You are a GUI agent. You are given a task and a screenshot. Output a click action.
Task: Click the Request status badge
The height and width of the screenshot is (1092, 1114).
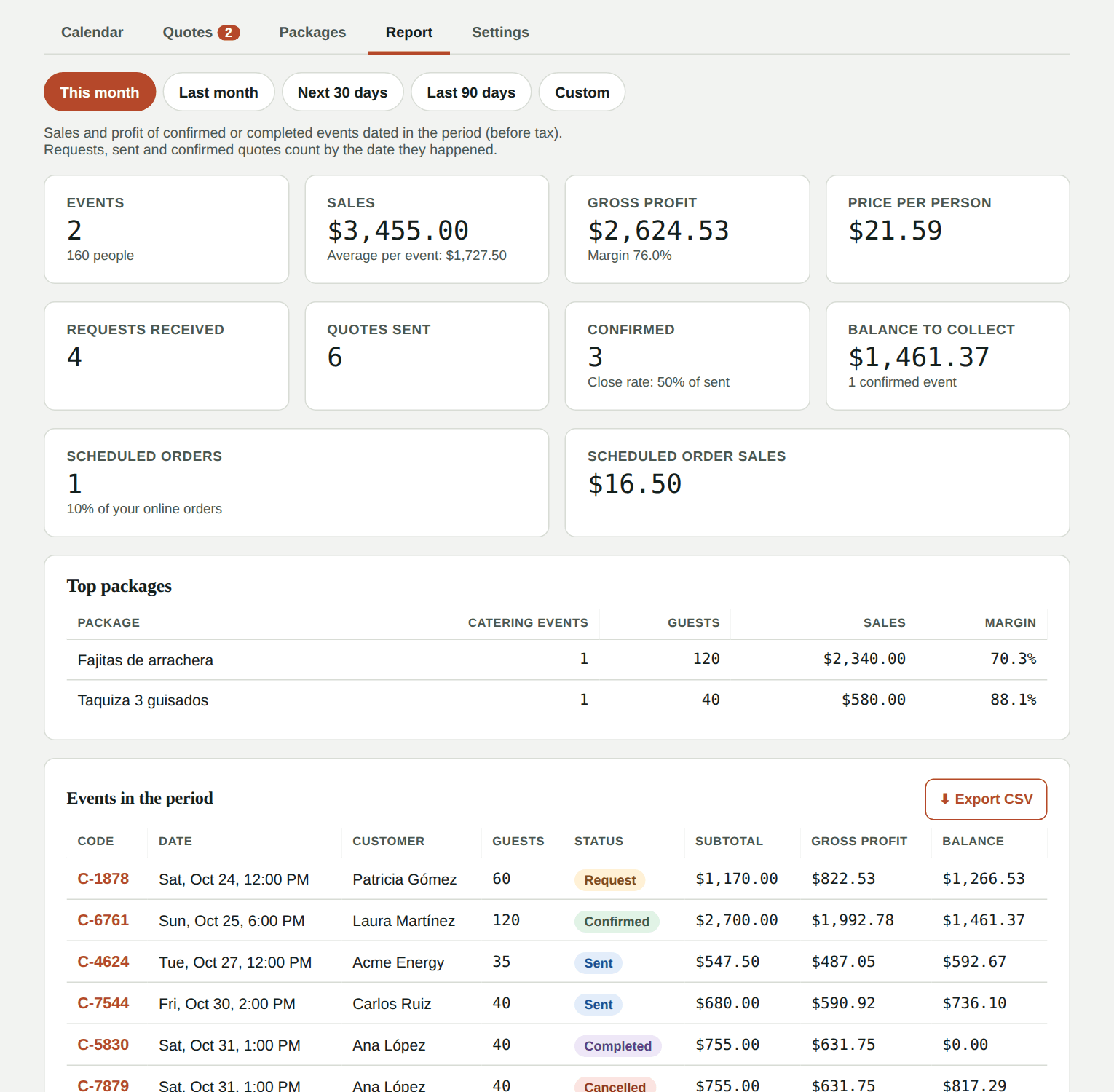[609, 880]
